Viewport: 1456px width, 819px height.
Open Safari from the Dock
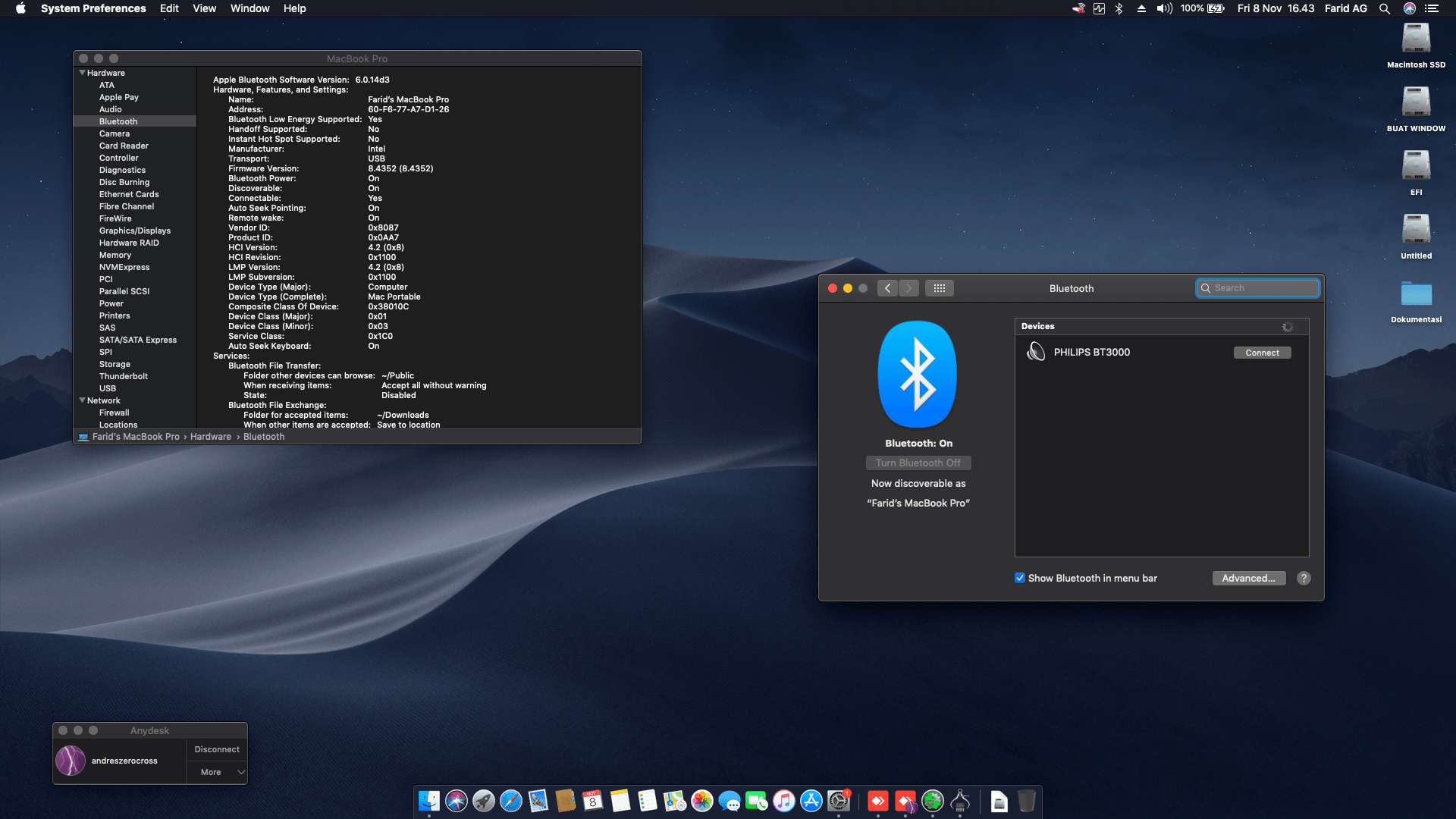[510, 802]
